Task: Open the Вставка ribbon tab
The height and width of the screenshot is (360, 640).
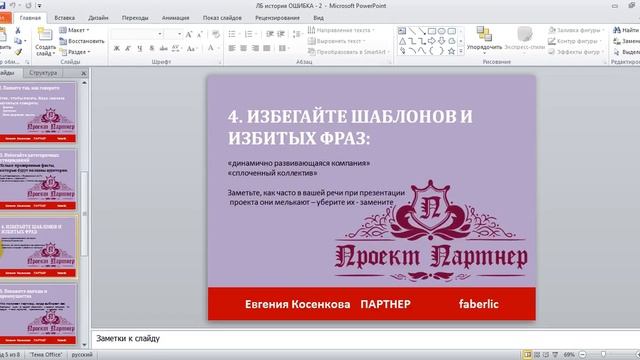Action: (64, 18)
